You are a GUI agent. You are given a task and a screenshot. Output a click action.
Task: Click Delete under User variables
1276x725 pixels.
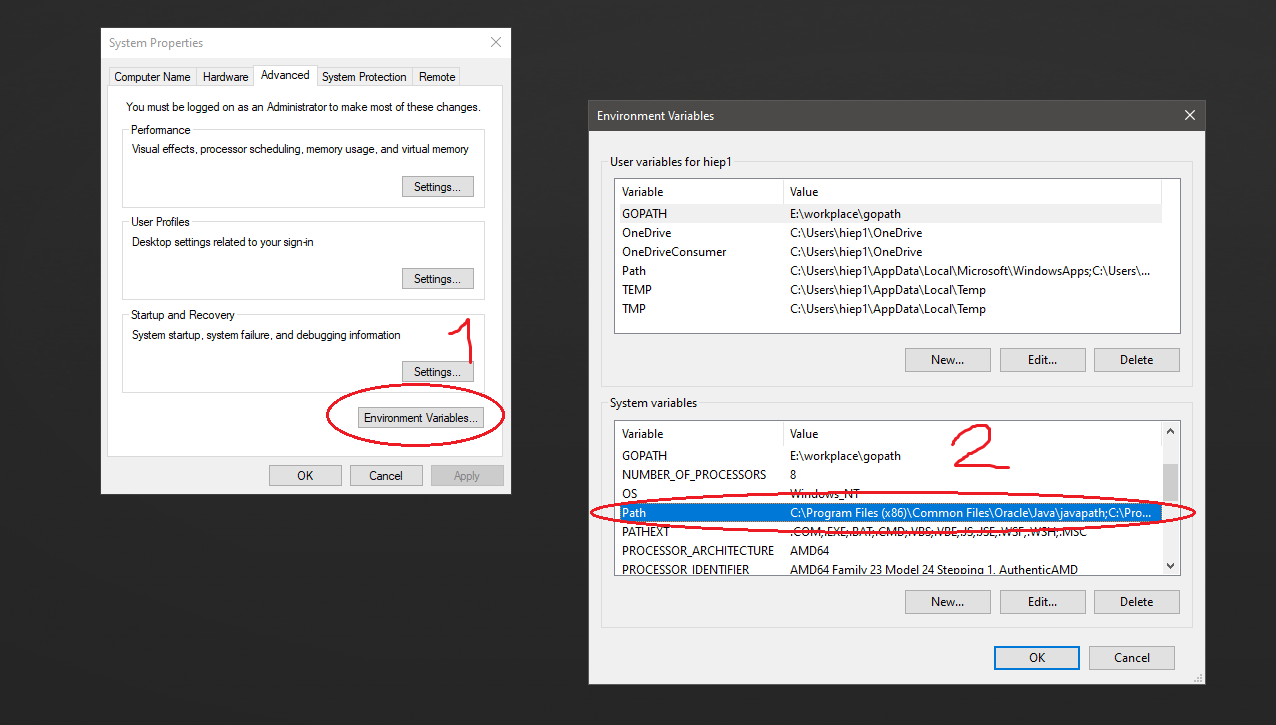click(1136, 360)
